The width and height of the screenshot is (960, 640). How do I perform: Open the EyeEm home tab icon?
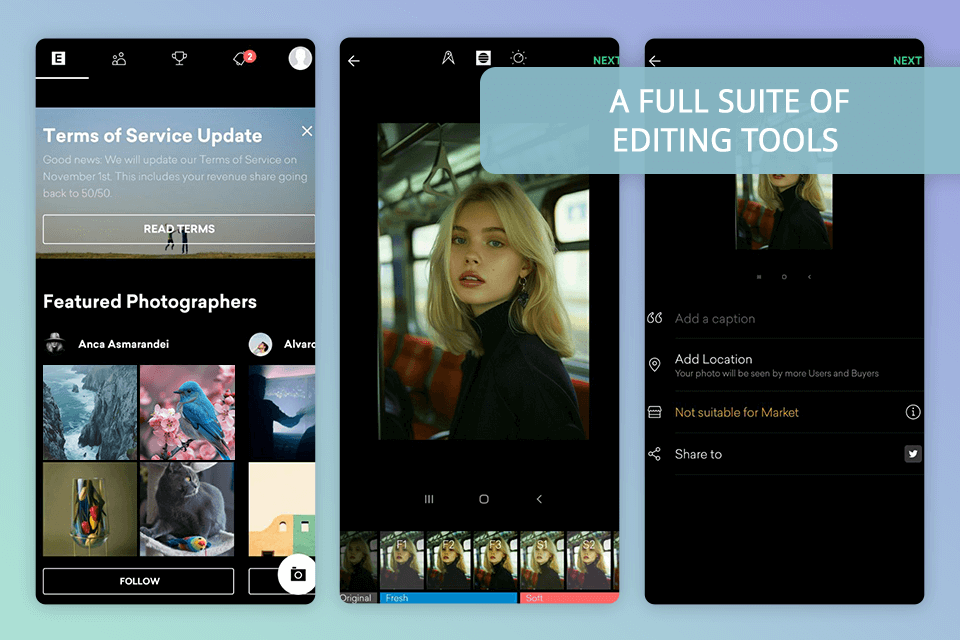click(58, 58)
